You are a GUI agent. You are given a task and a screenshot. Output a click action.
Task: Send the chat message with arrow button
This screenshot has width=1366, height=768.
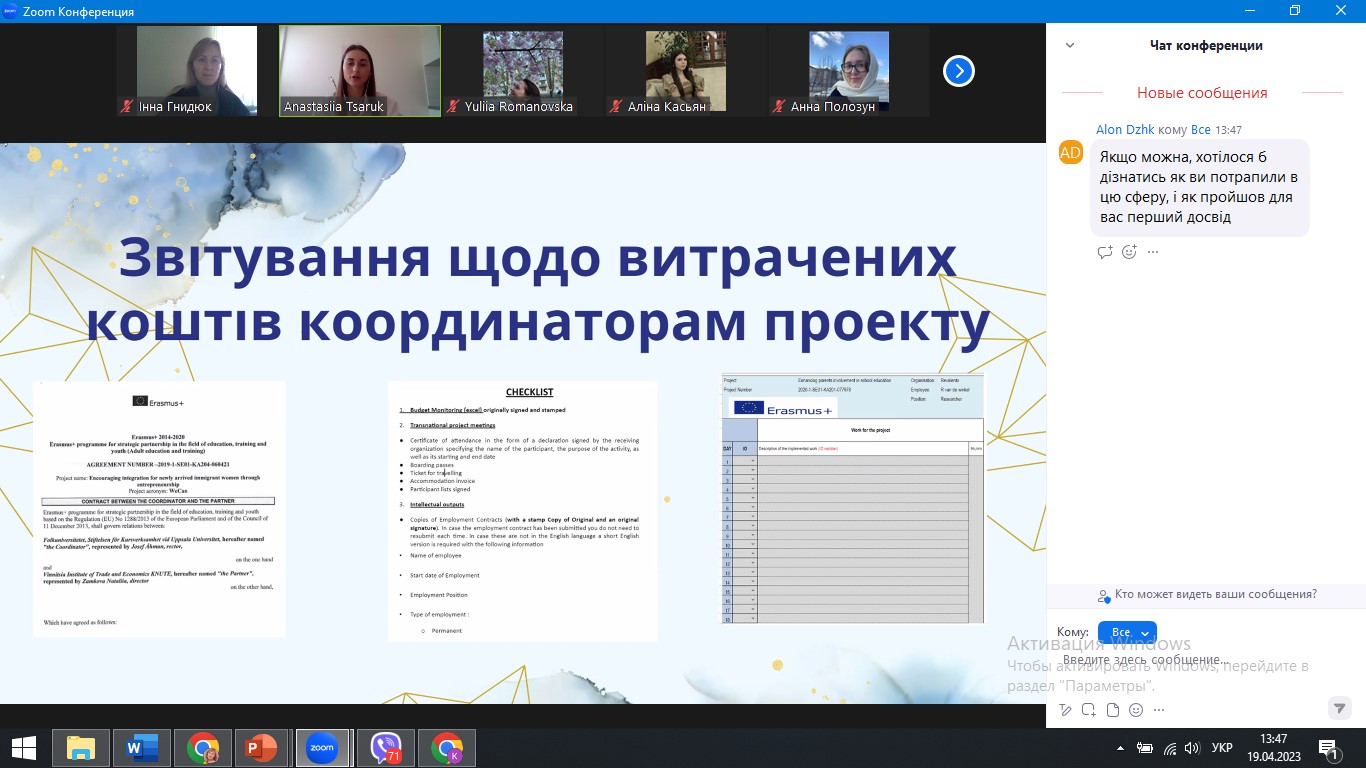1339,708
